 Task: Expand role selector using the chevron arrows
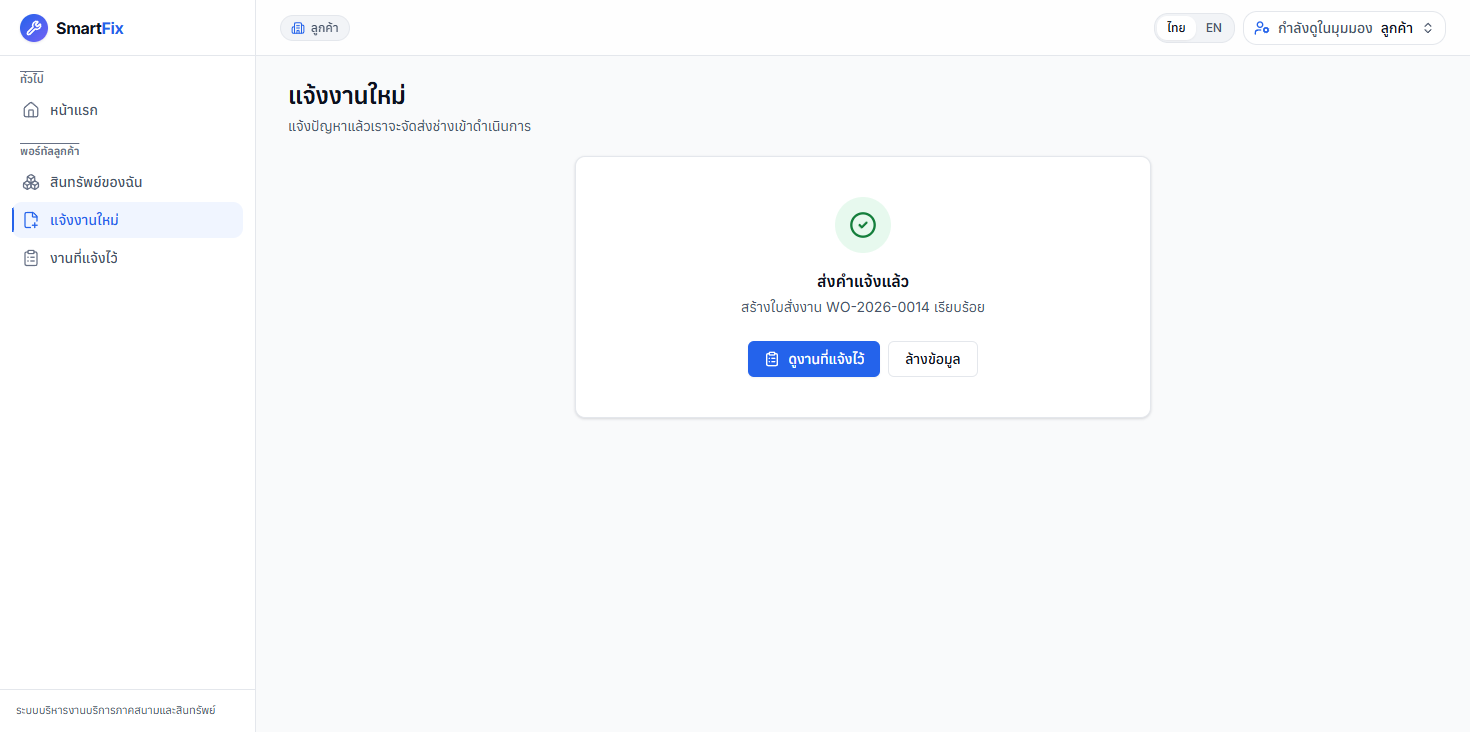pos(1428,28)
